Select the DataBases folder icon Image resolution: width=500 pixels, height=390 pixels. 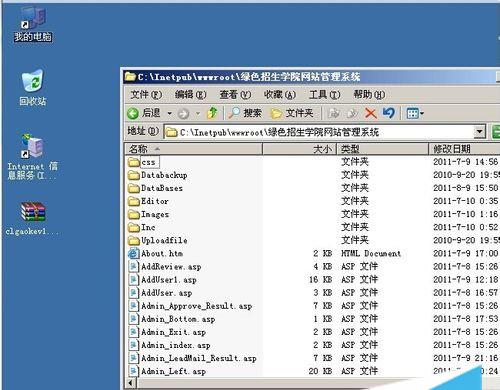click(x=134, y=188)
